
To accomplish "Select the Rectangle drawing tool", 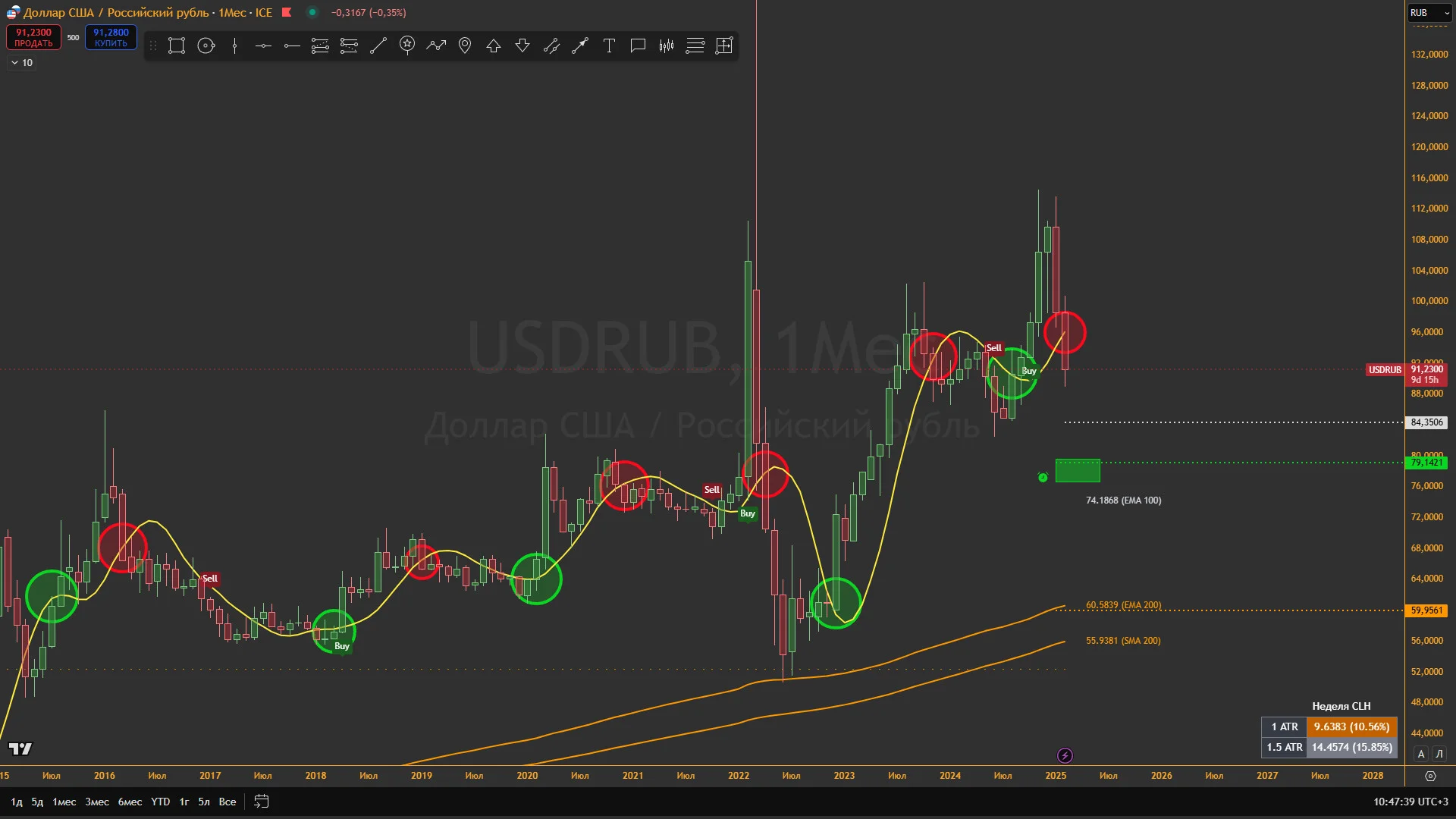I will (177, 45).
